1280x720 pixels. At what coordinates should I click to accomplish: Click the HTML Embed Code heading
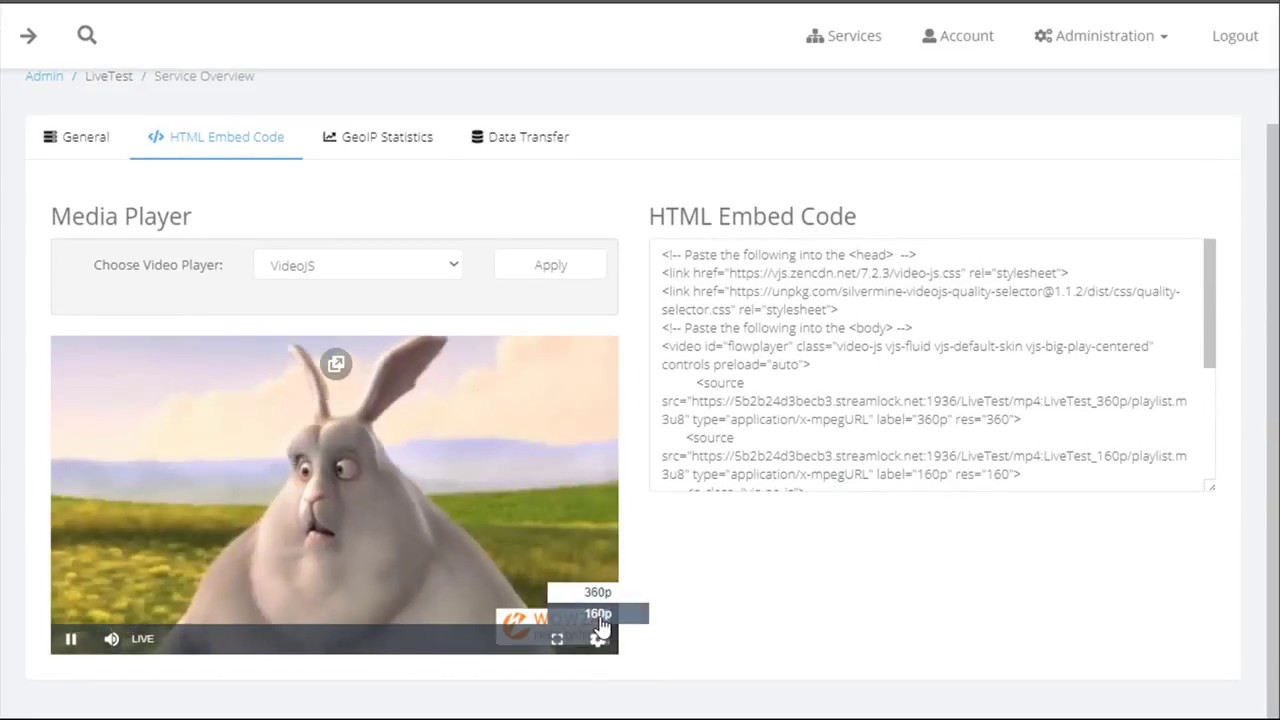tap(752, 216)
